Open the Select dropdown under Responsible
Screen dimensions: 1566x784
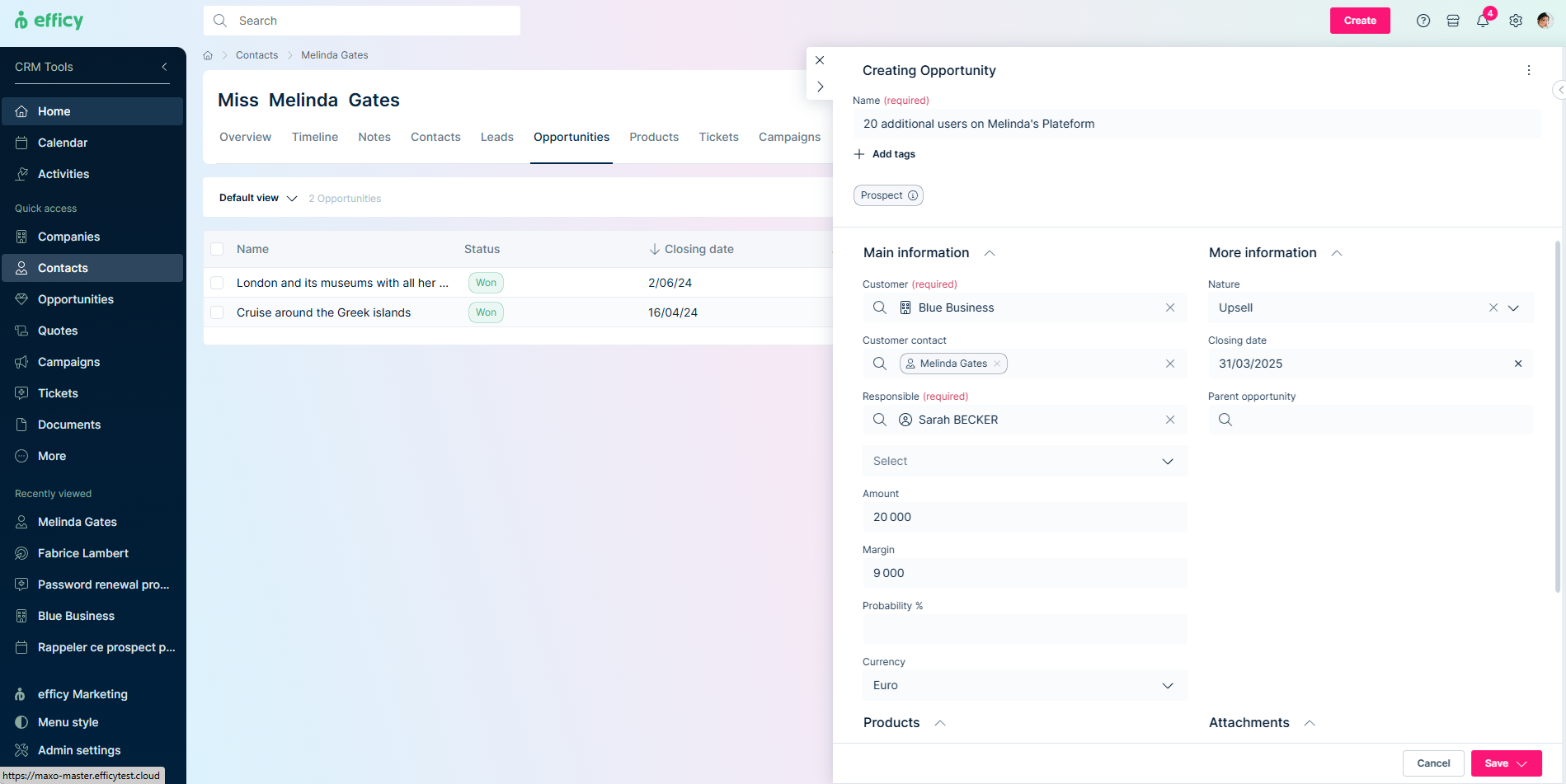pos(1025,461)
